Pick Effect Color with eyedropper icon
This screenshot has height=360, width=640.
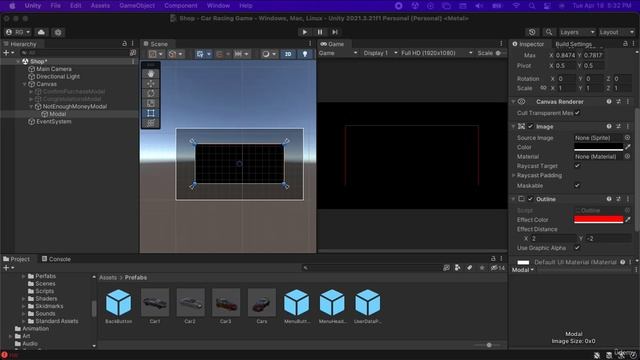tap(628, 220)
